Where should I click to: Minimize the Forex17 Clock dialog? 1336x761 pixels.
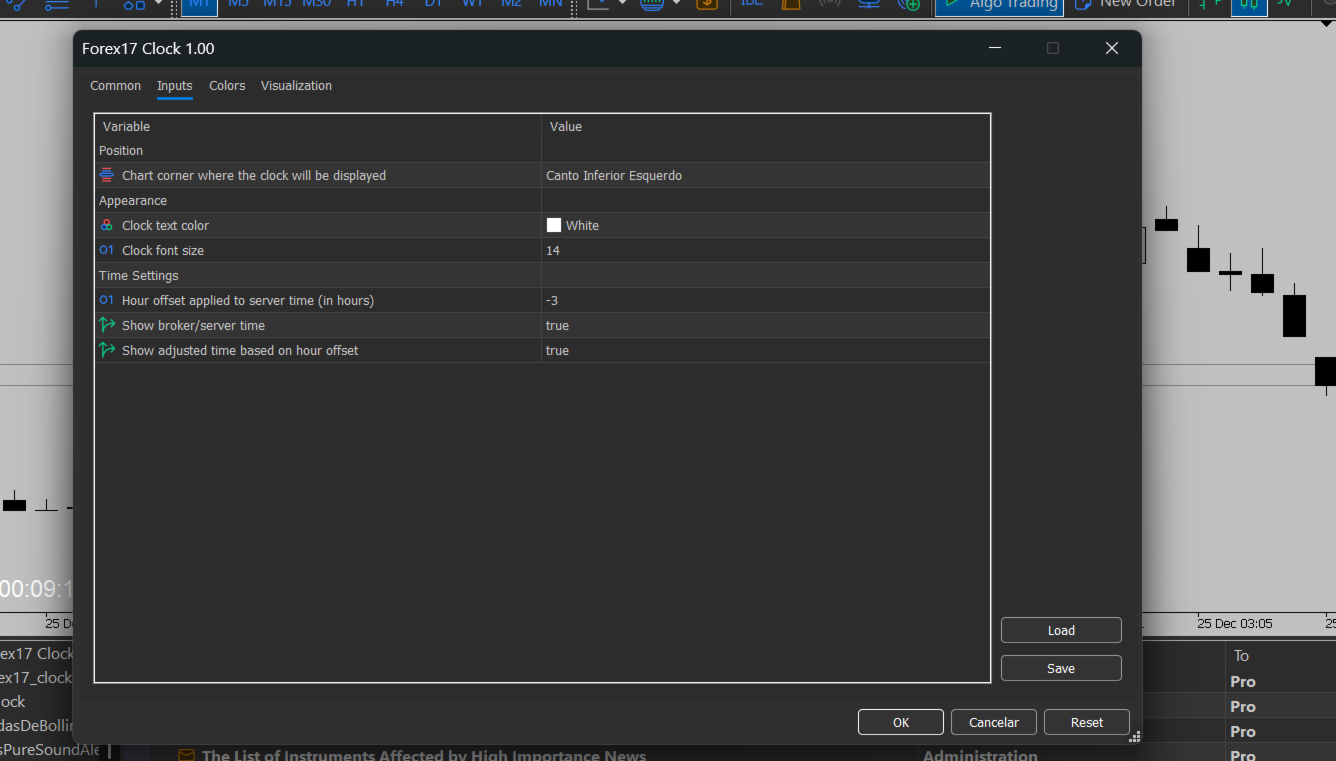[994, 48]
